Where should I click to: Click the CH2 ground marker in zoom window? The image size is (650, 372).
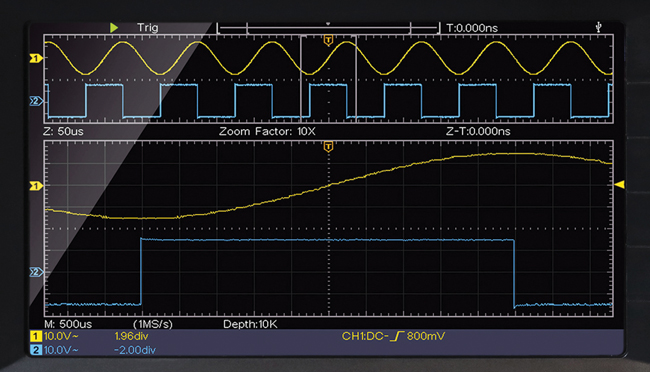36,272
